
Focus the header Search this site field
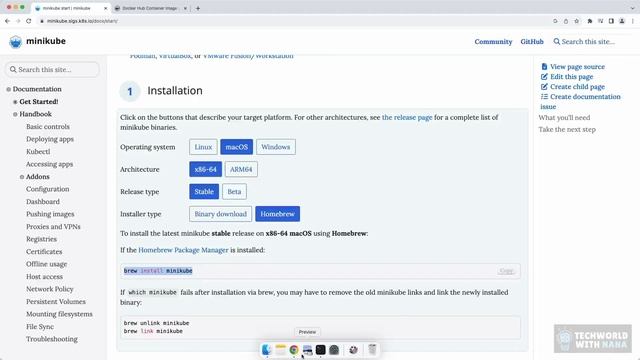click(588, 42)
